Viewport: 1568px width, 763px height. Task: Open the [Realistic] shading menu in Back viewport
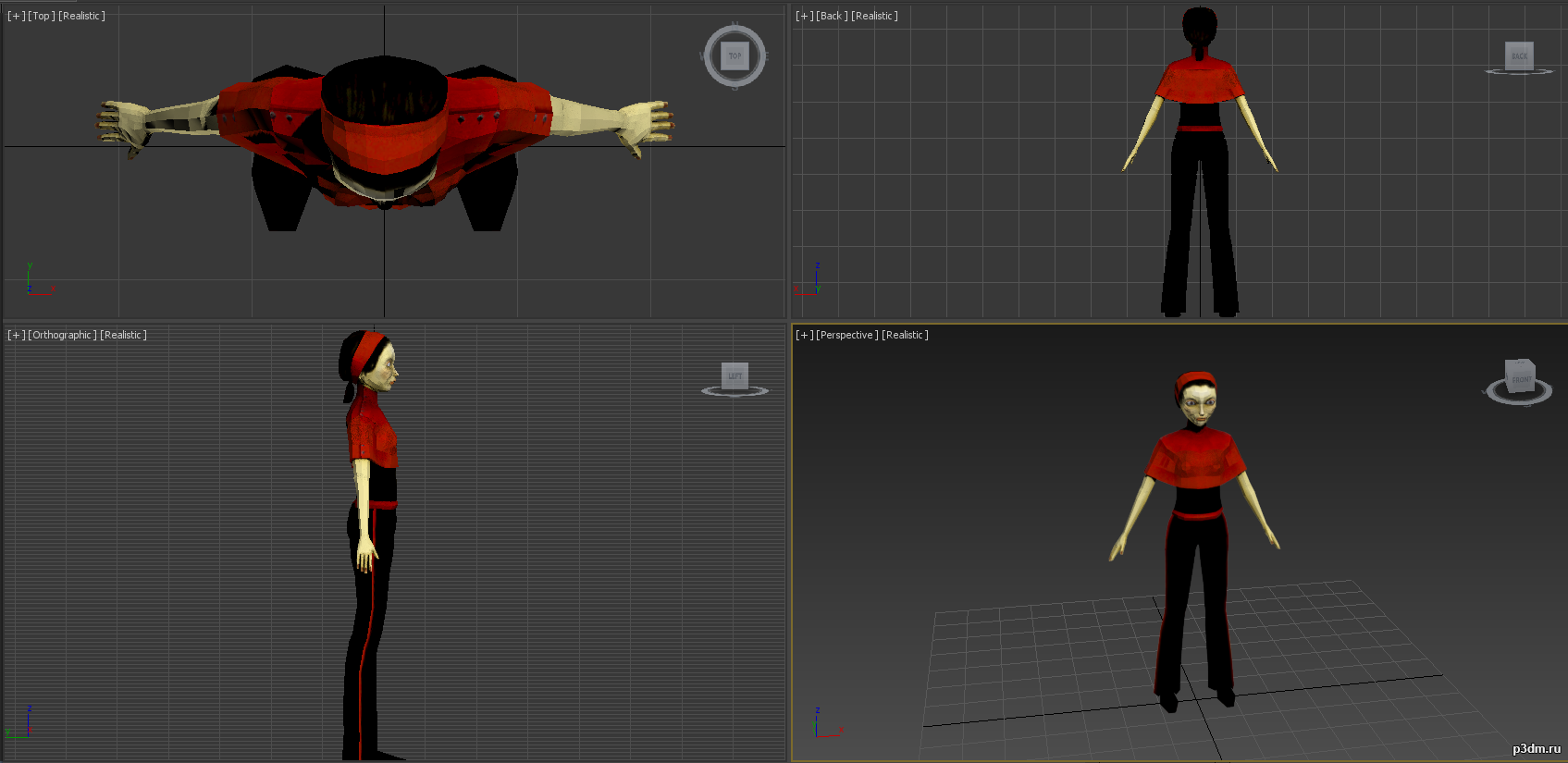coord(874,16)
